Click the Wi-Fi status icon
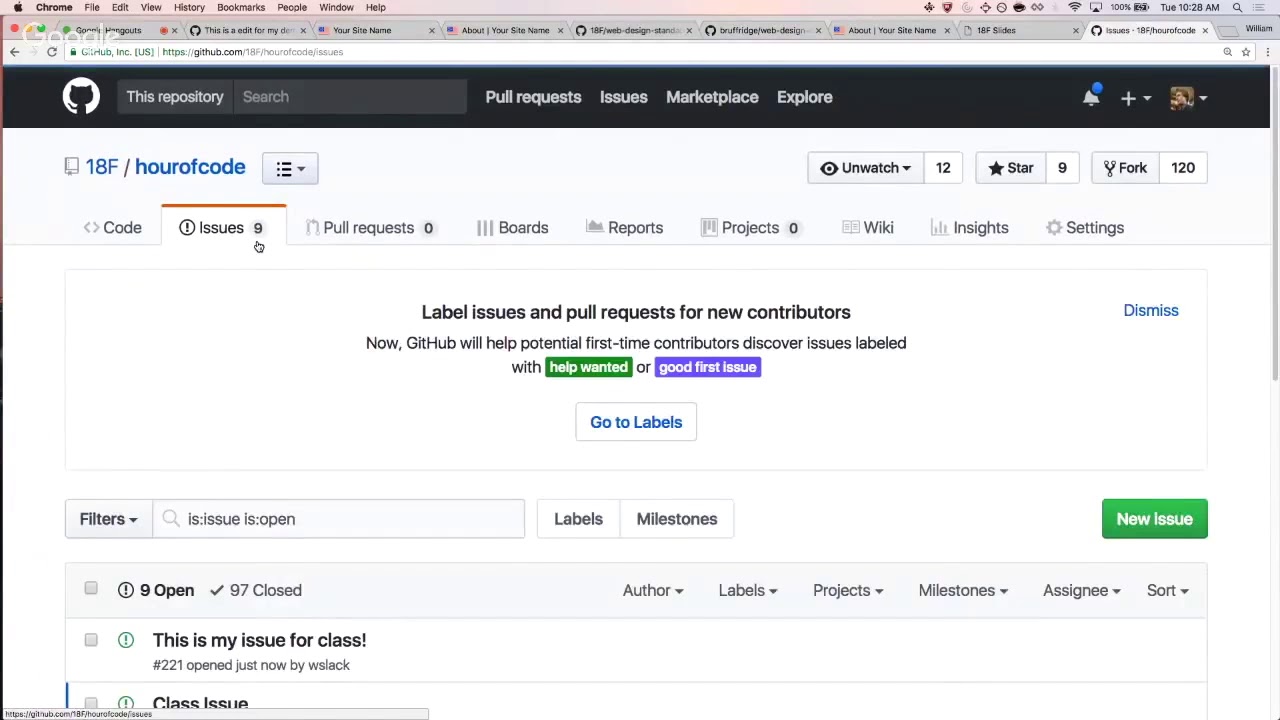 (1075, 7)
